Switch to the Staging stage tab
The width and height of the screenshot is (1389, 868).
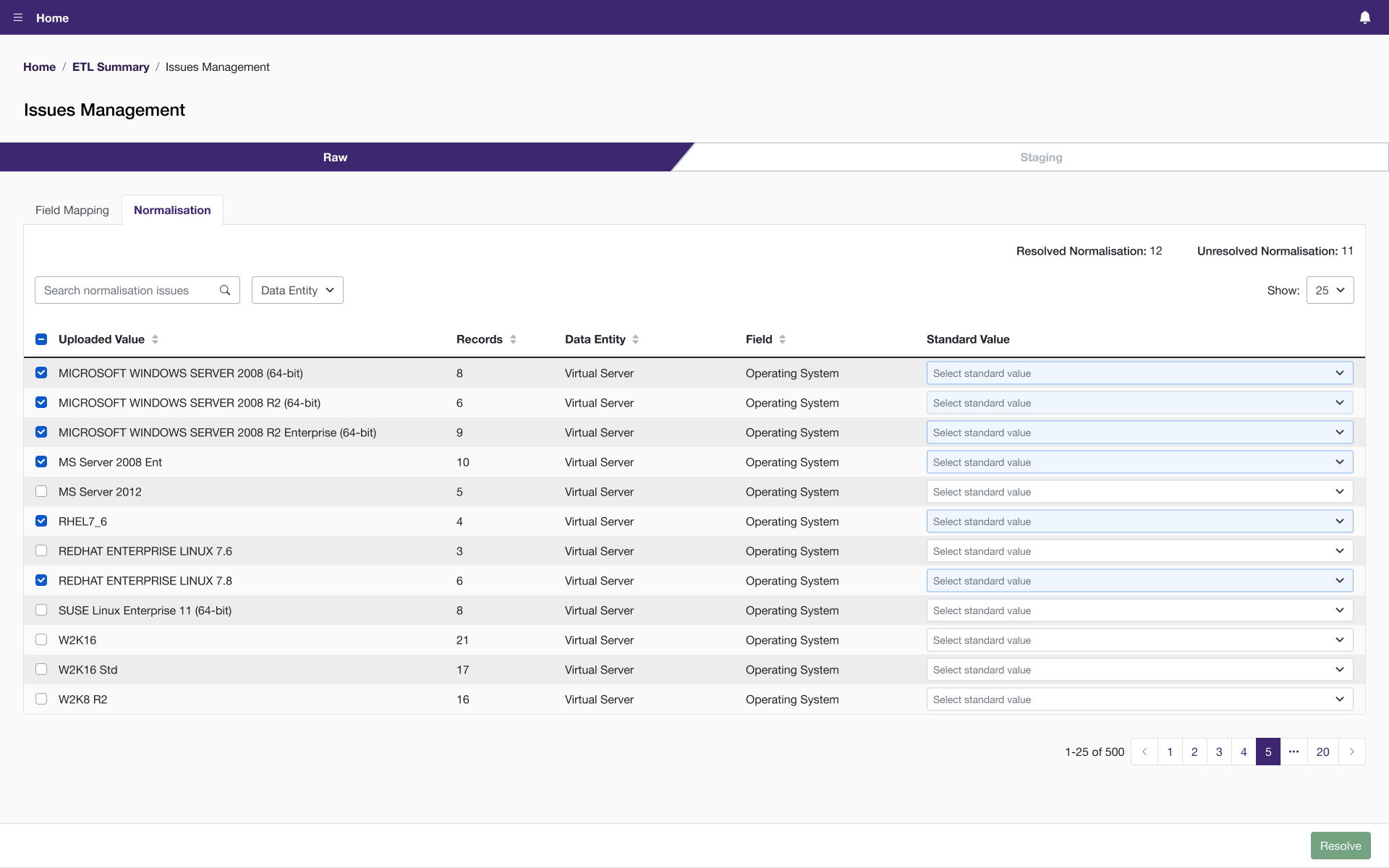(1041, 157)
